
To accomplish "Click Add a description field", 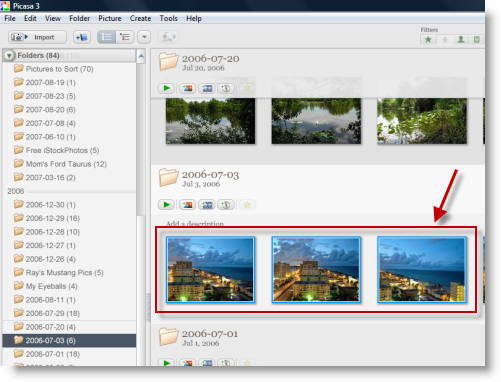I will click(x=195, y=223).
